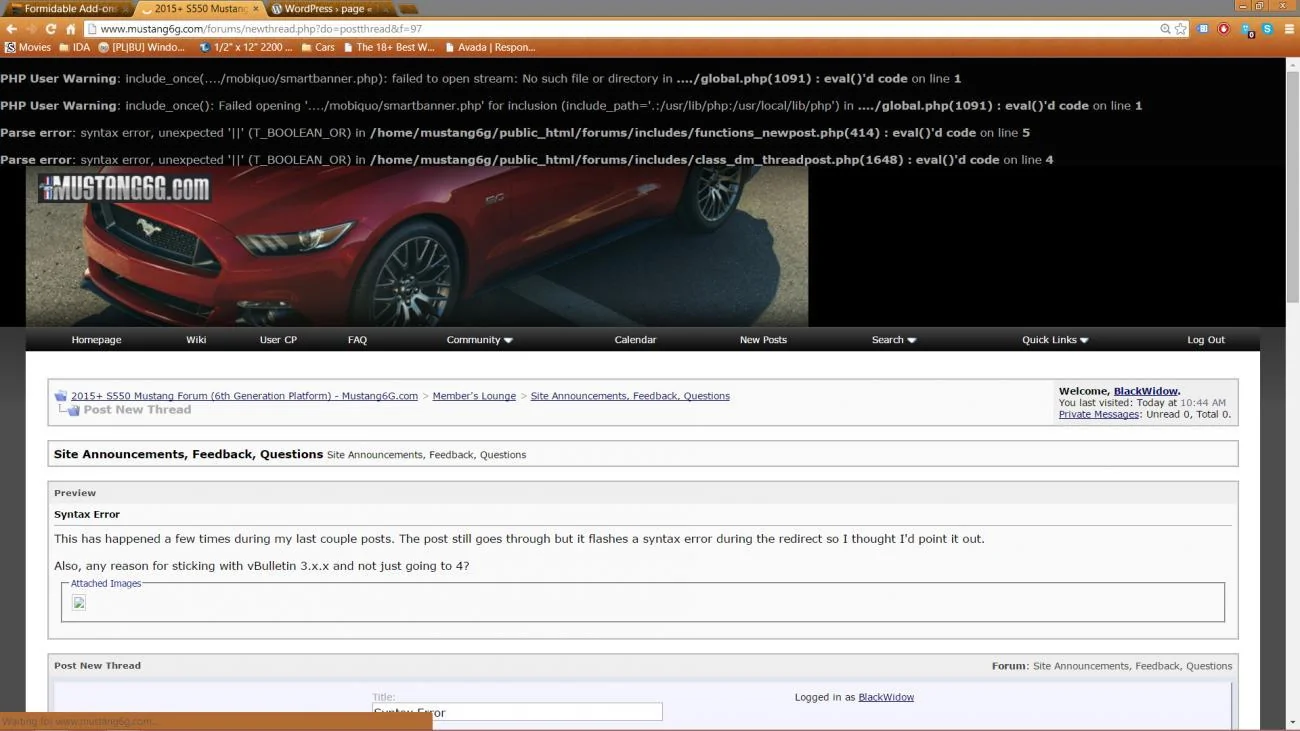Image resolution: width=1300 pixels, height=731 pixels.
Task: Open the Cars bookmark folder
Action: [x=318, y=47]
